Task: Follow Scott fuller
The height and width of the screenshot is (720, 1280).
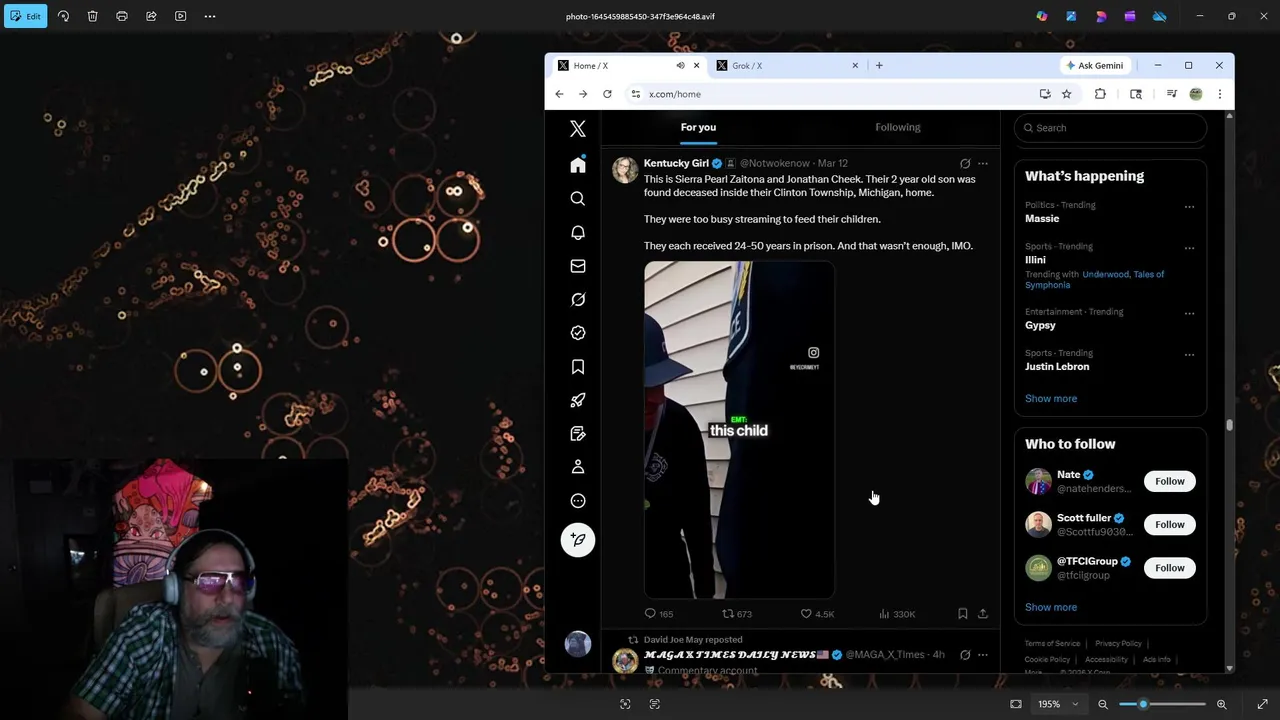Action: [x=1169, y=525]
